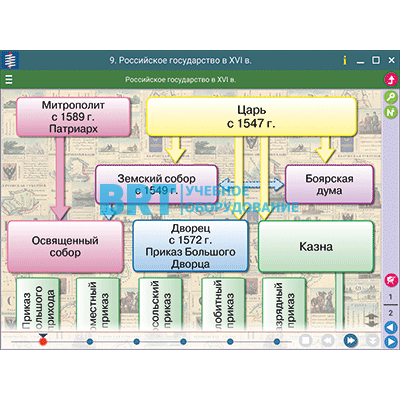Screen dimensions: 400x400
Task: Click the Дворец / Приказ Большого Дворца box
Action: [x=191, y=246]
